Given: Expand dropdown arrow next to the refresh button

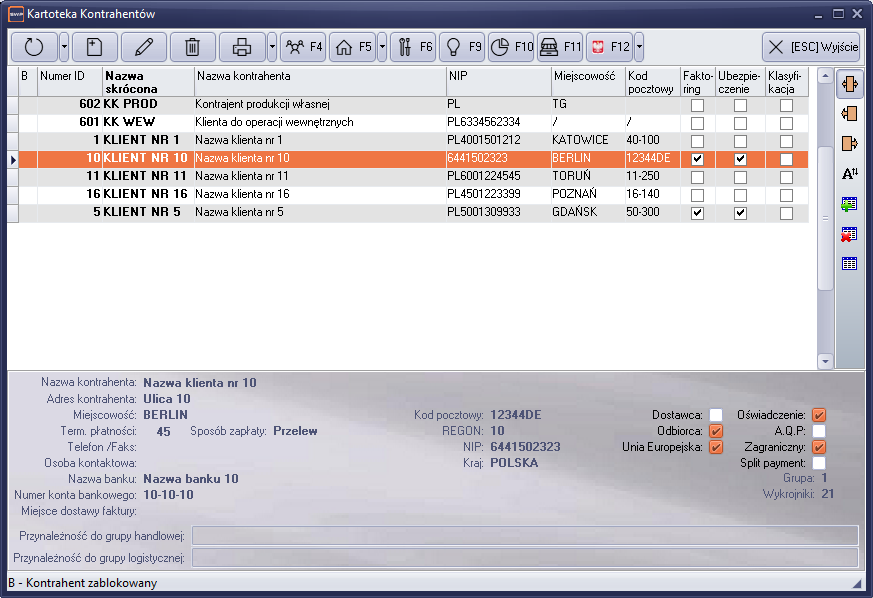Looking at the screenshot, I should [64, 47].
